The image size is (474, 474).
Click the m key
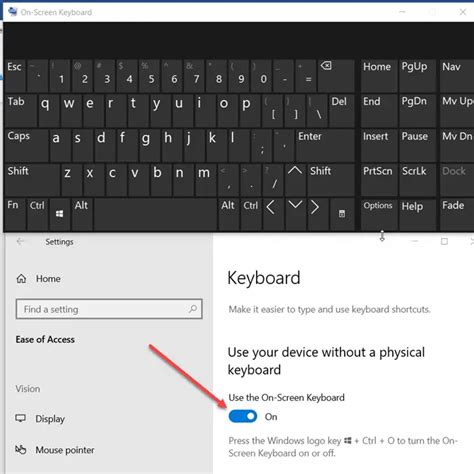point(206,179)
